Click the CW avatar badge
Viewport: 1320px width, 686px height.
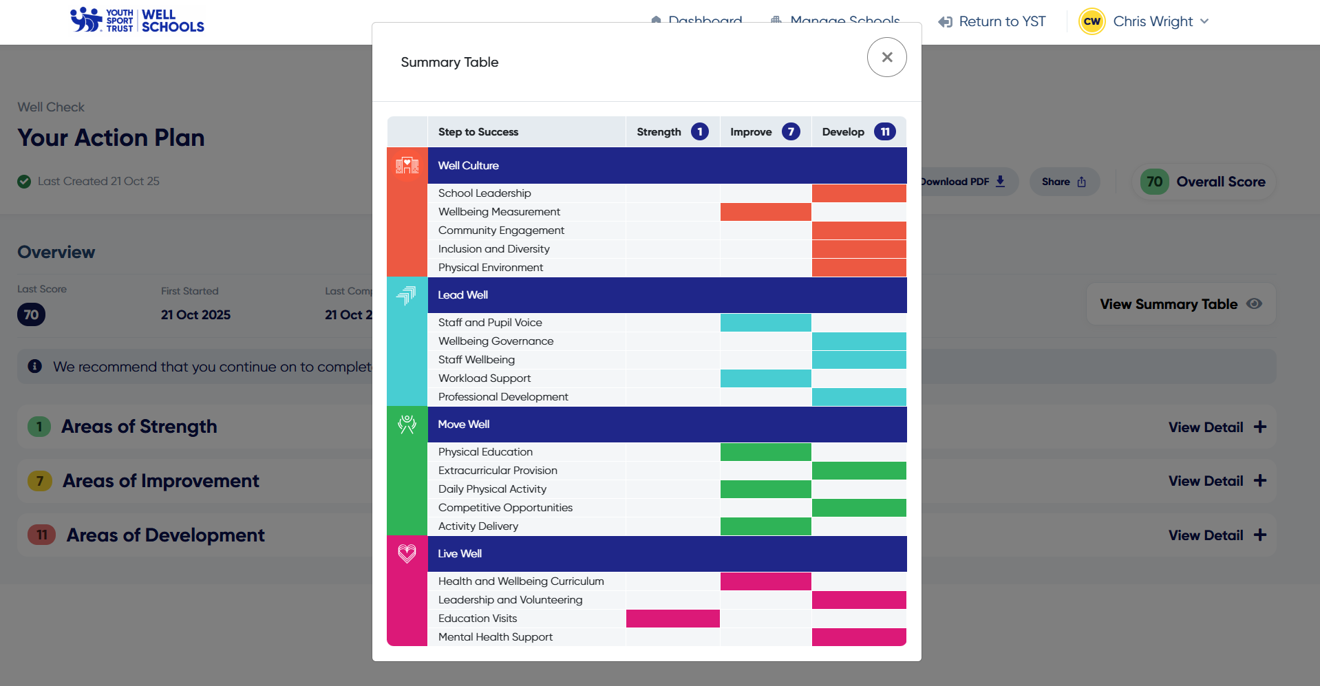[x=1092, y=20]
